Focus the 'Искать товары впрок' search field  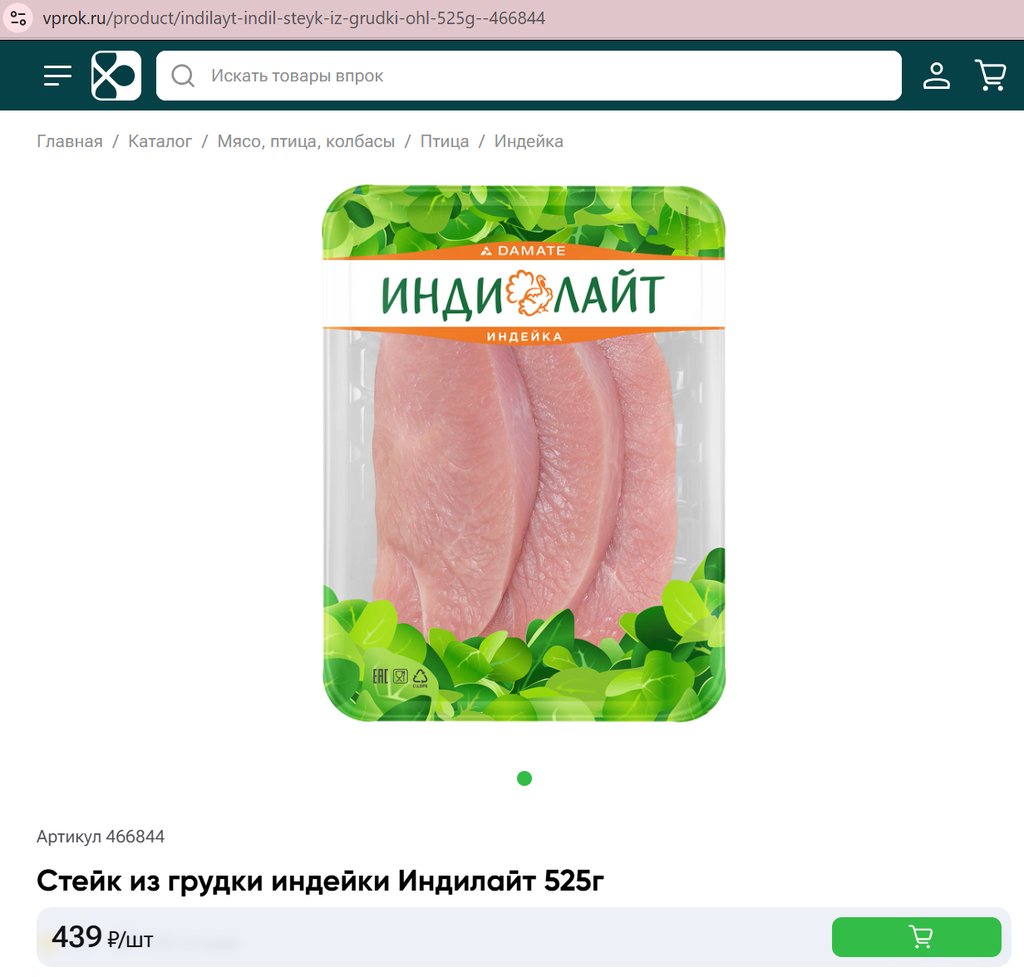(529, 76)
